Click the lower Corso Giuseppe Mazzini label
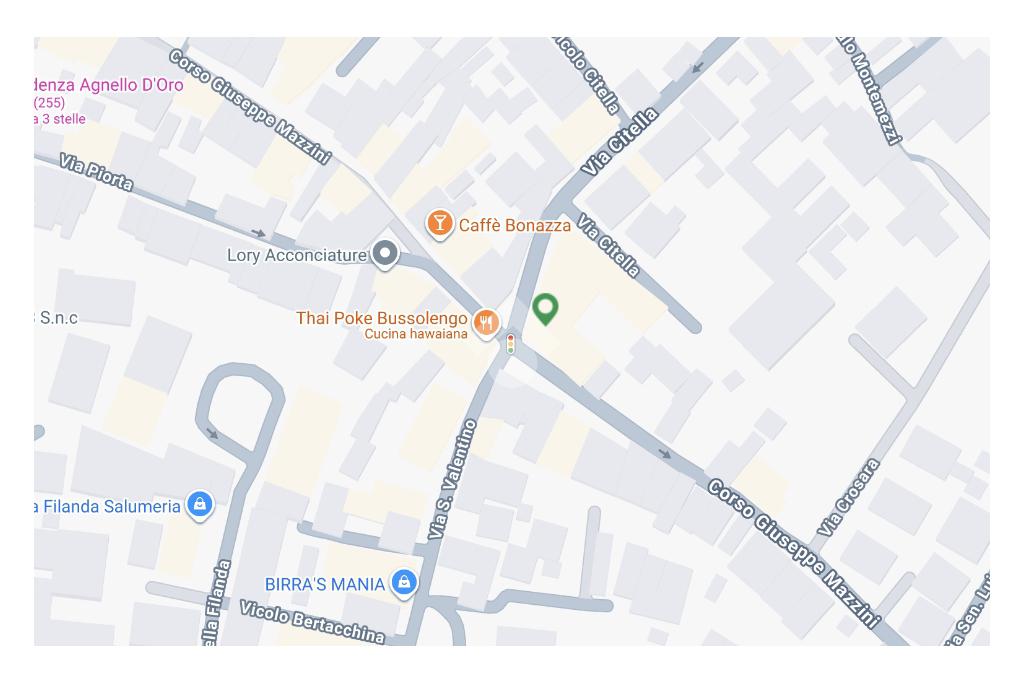 point(794,554)
